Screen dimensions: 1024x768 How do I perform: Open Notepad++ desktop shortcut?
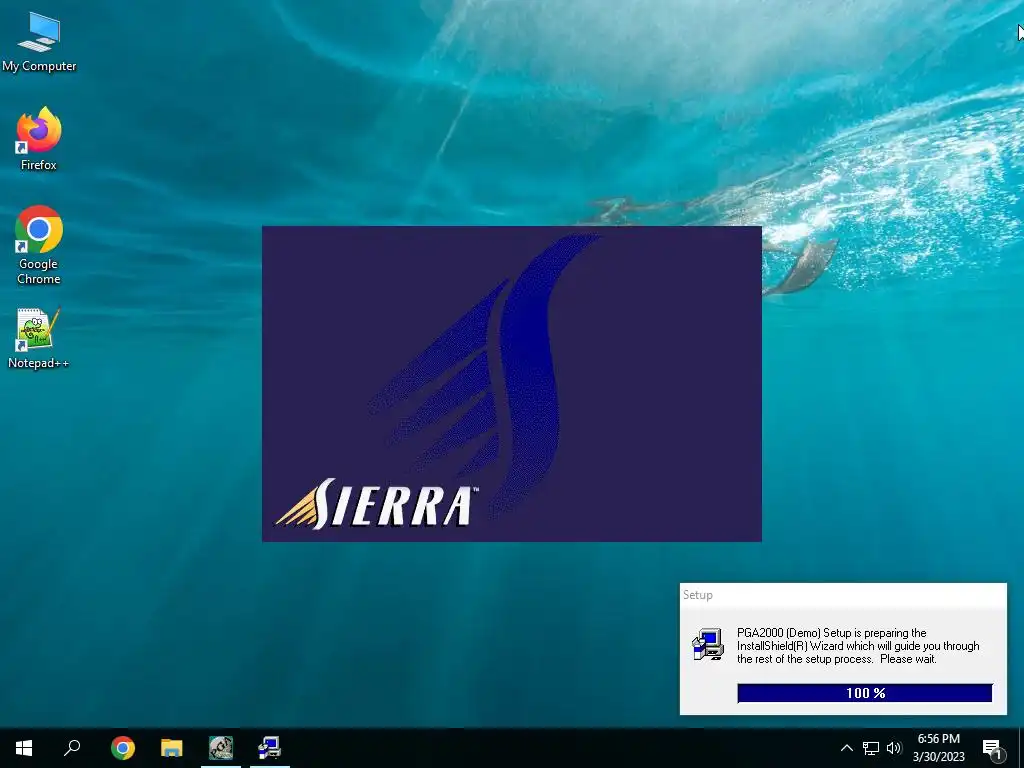tap(39, 338)
